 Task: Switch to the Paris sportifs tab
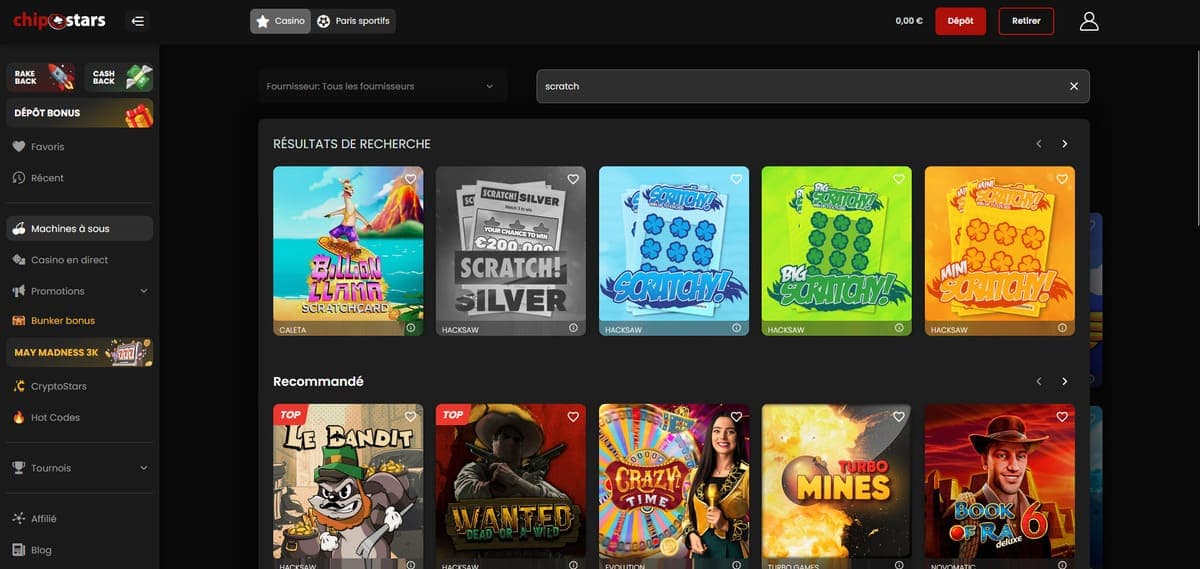click(x=354, y=21)
